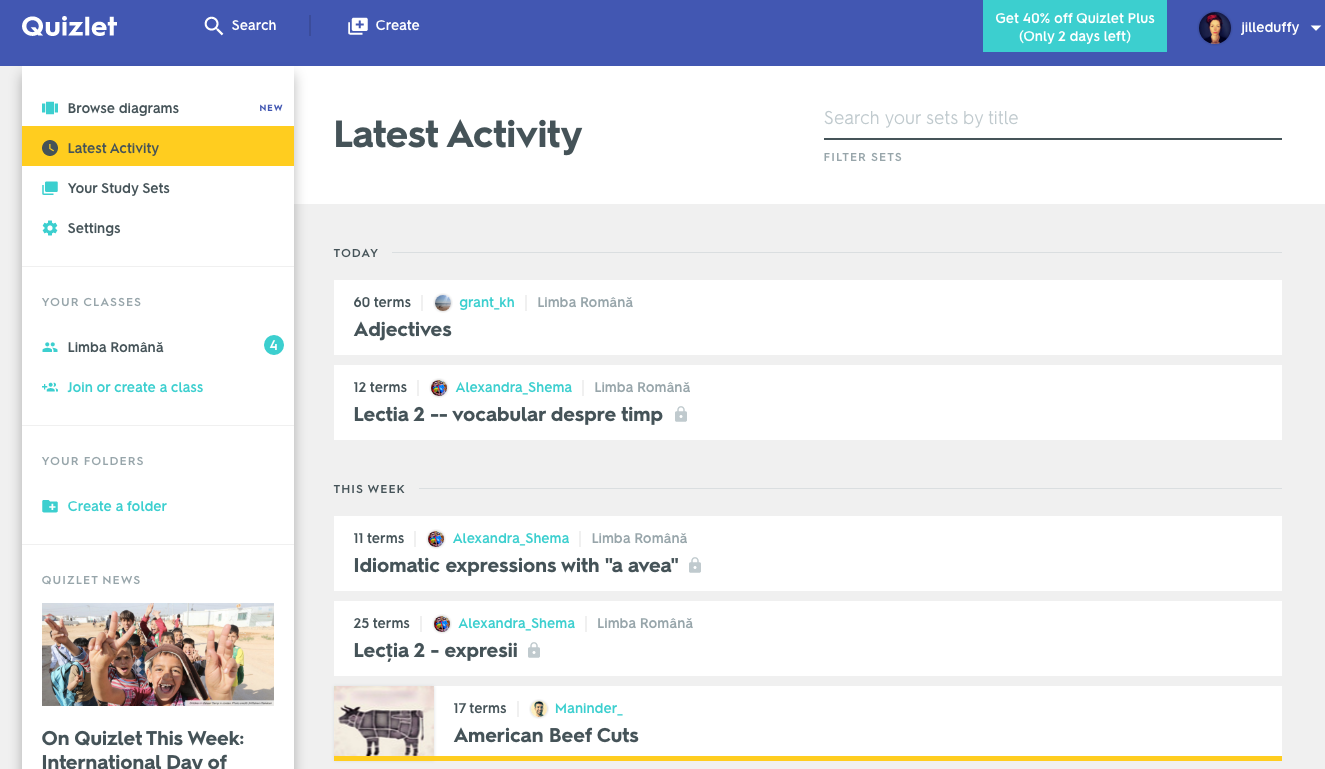Click Limba Română label on Lecția 2 - expresii row
This screenshot has height=769, width=1325.
click(x=645, y=624)
